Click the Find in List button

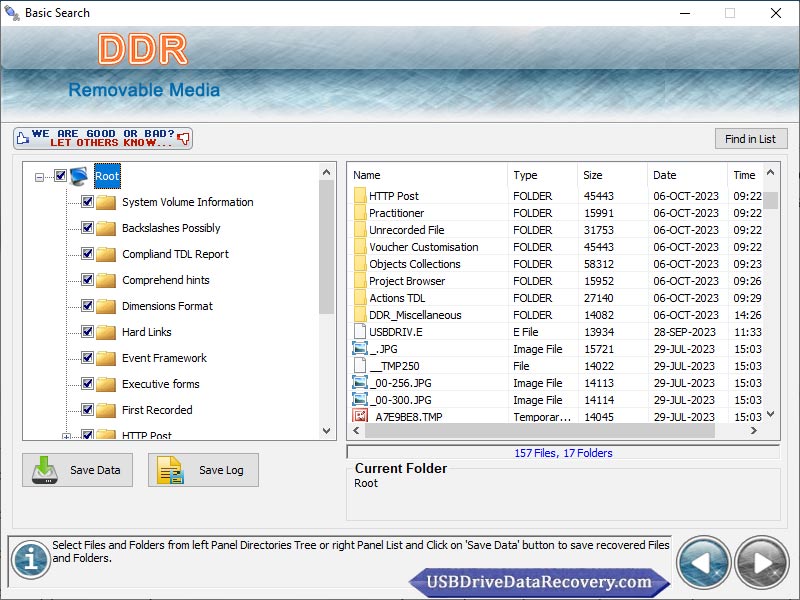point(751,139)
